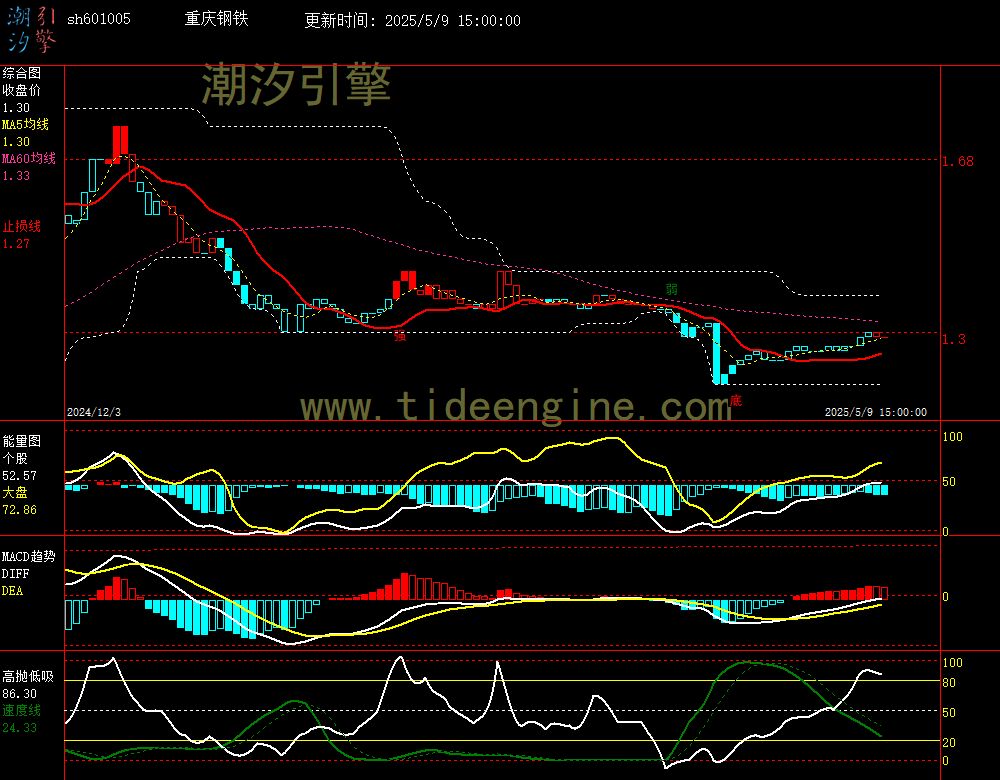The image size is (1000, 780).
Task: Click the 0 axis label of MACD panel
Action: pyautogui.click(x=945, y=597)
